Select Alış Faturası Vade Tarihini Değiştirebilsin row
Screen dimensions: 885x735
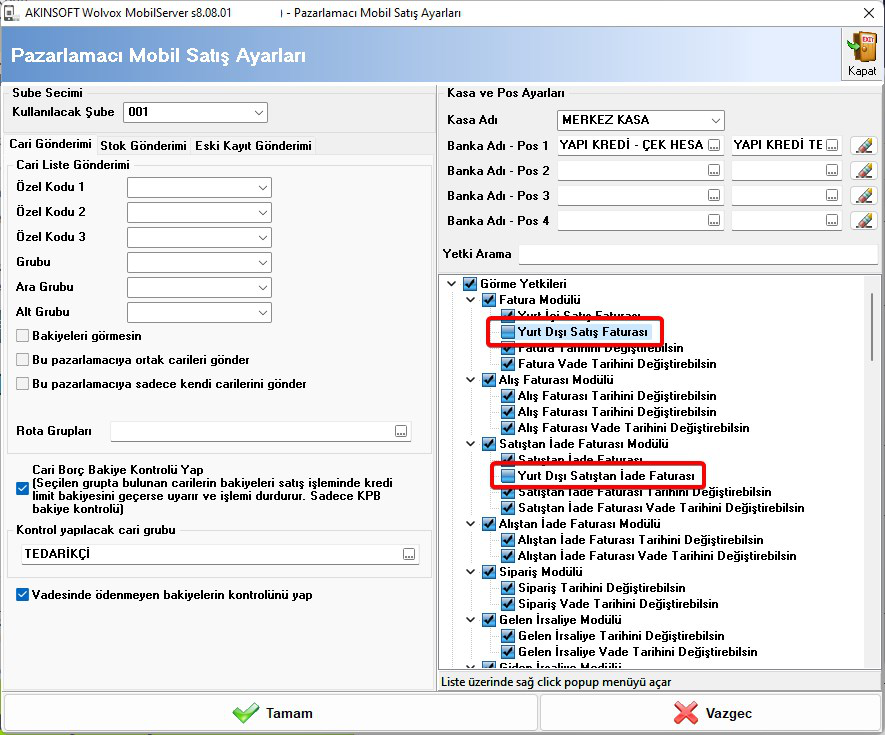coord(633,428)
